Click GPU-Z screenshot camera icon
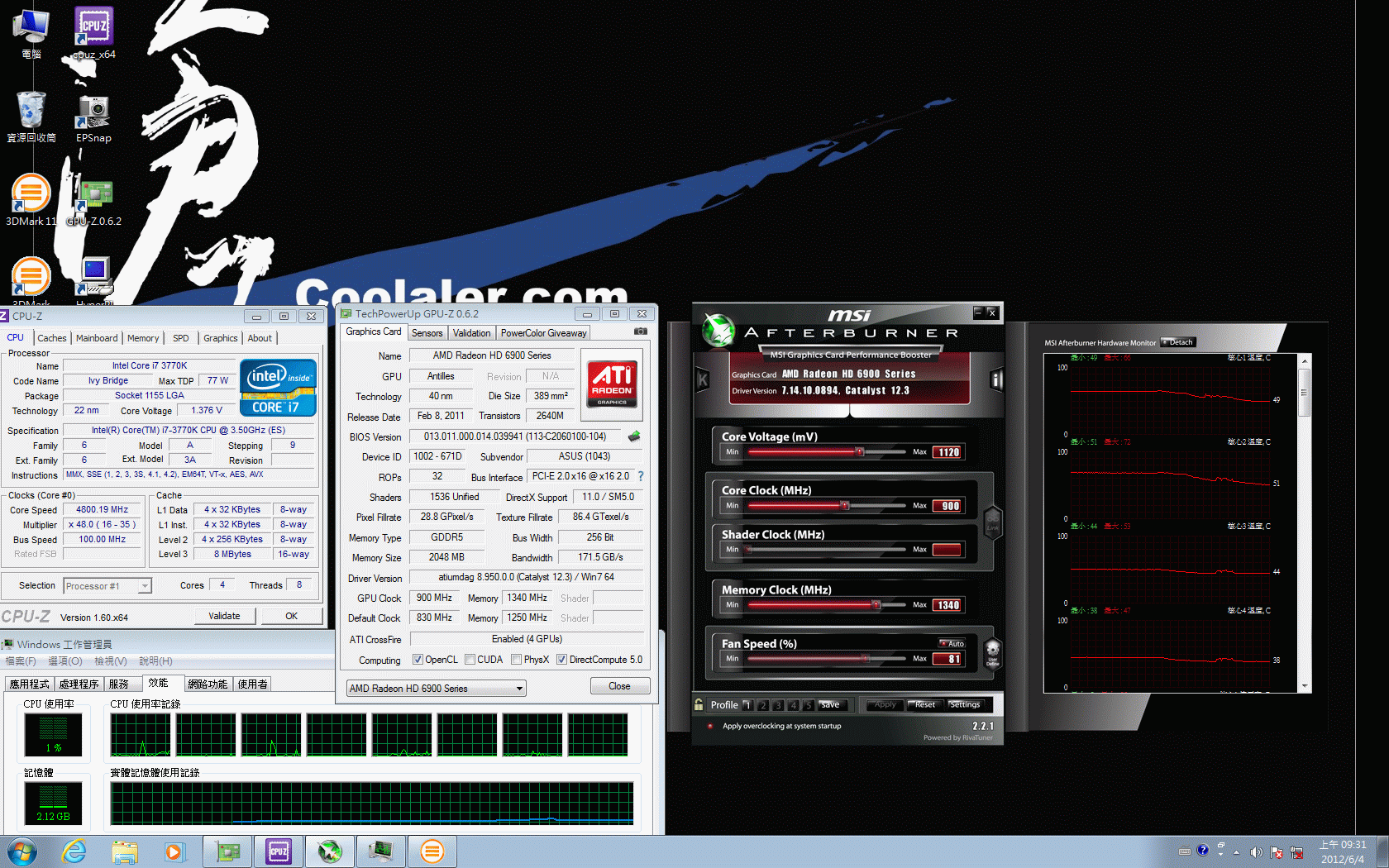The width and height of the screenshot is (1389, 868). tap(640, 331)
